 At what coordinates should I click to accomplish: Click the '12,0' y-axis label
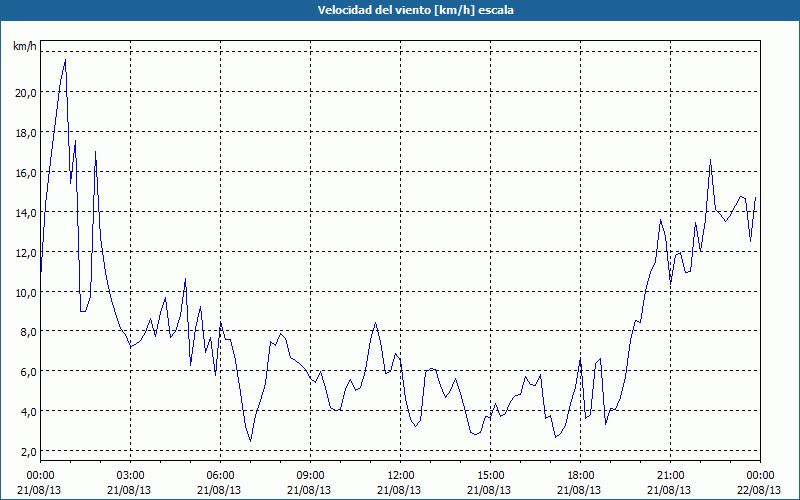click(x=26, y=253)
